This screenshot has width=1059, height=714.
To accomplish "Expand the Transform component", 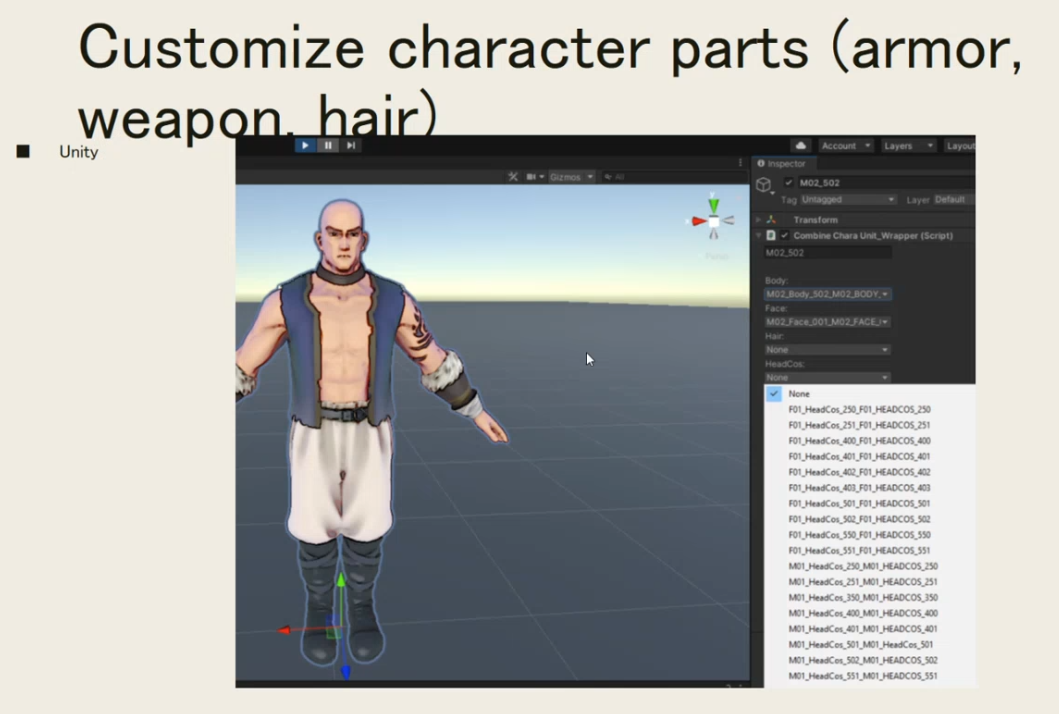I will pos(759,220).
